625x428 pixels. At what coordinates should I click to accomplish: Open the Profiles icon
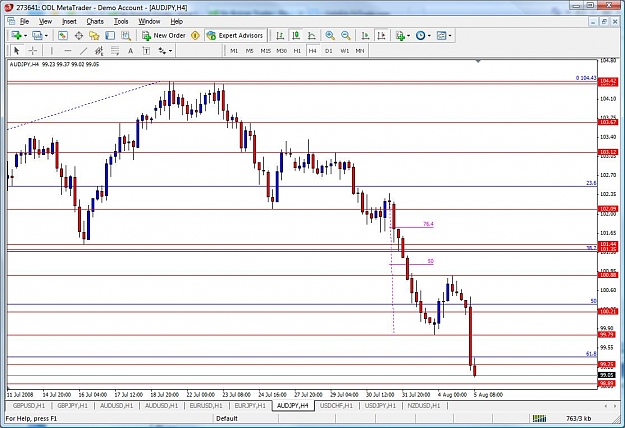[37, 35]
